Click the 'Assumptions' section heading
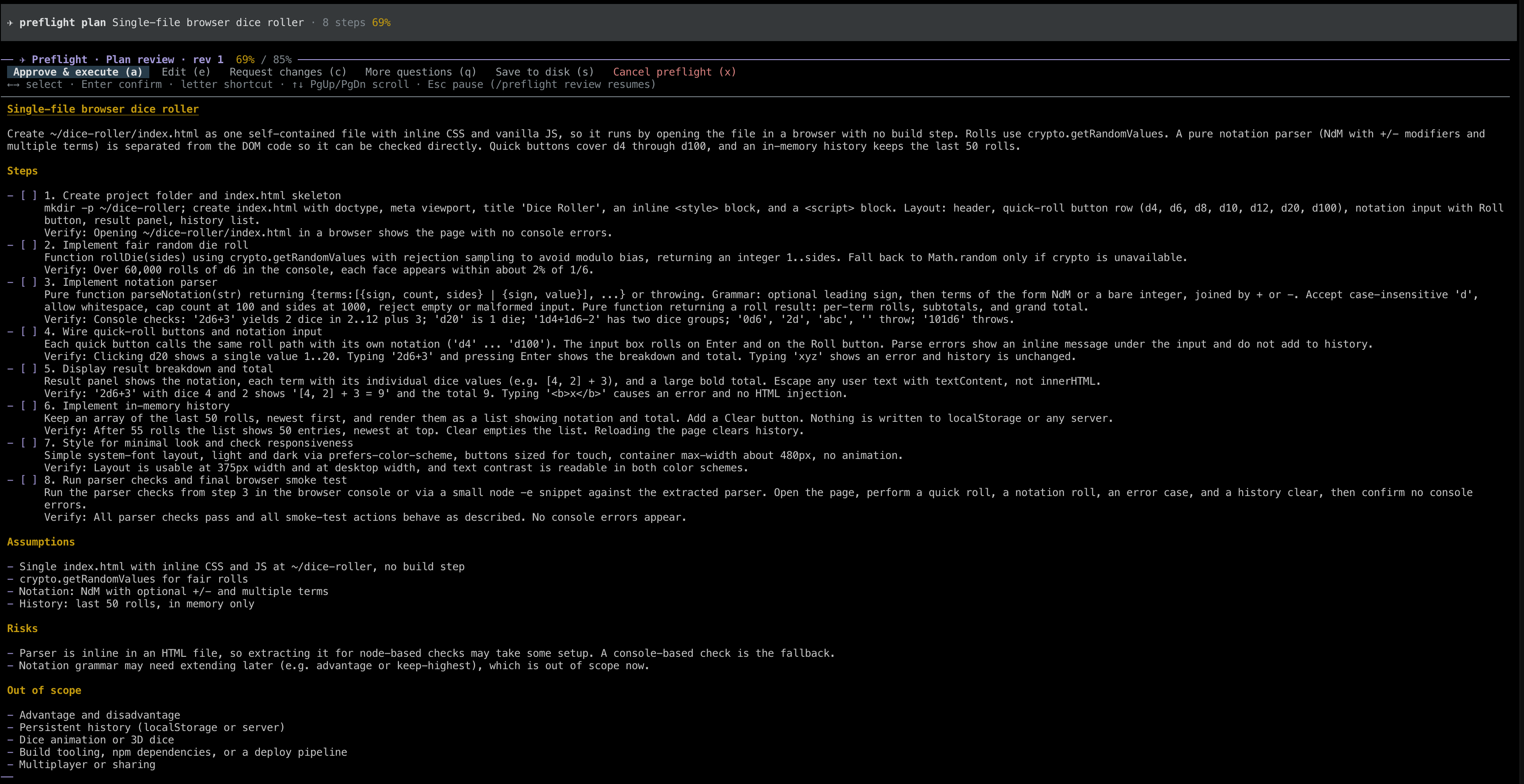This screenshot has width=1524, height=784. click(x=41, y=542)
